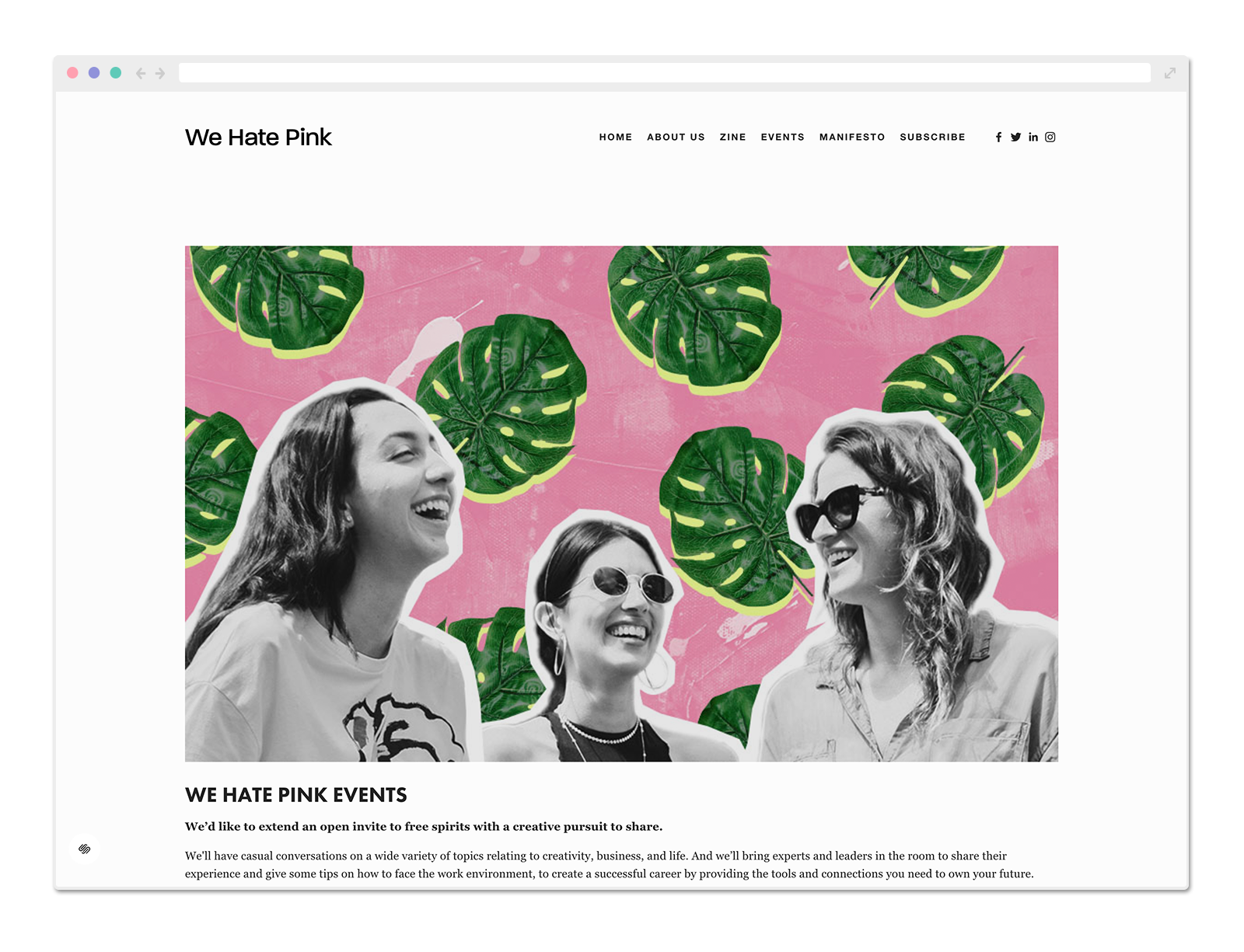The width and height of the screenshot is (1244, 952).
Task: Go back with browser left arrow
Action: [x=141, y=73]
